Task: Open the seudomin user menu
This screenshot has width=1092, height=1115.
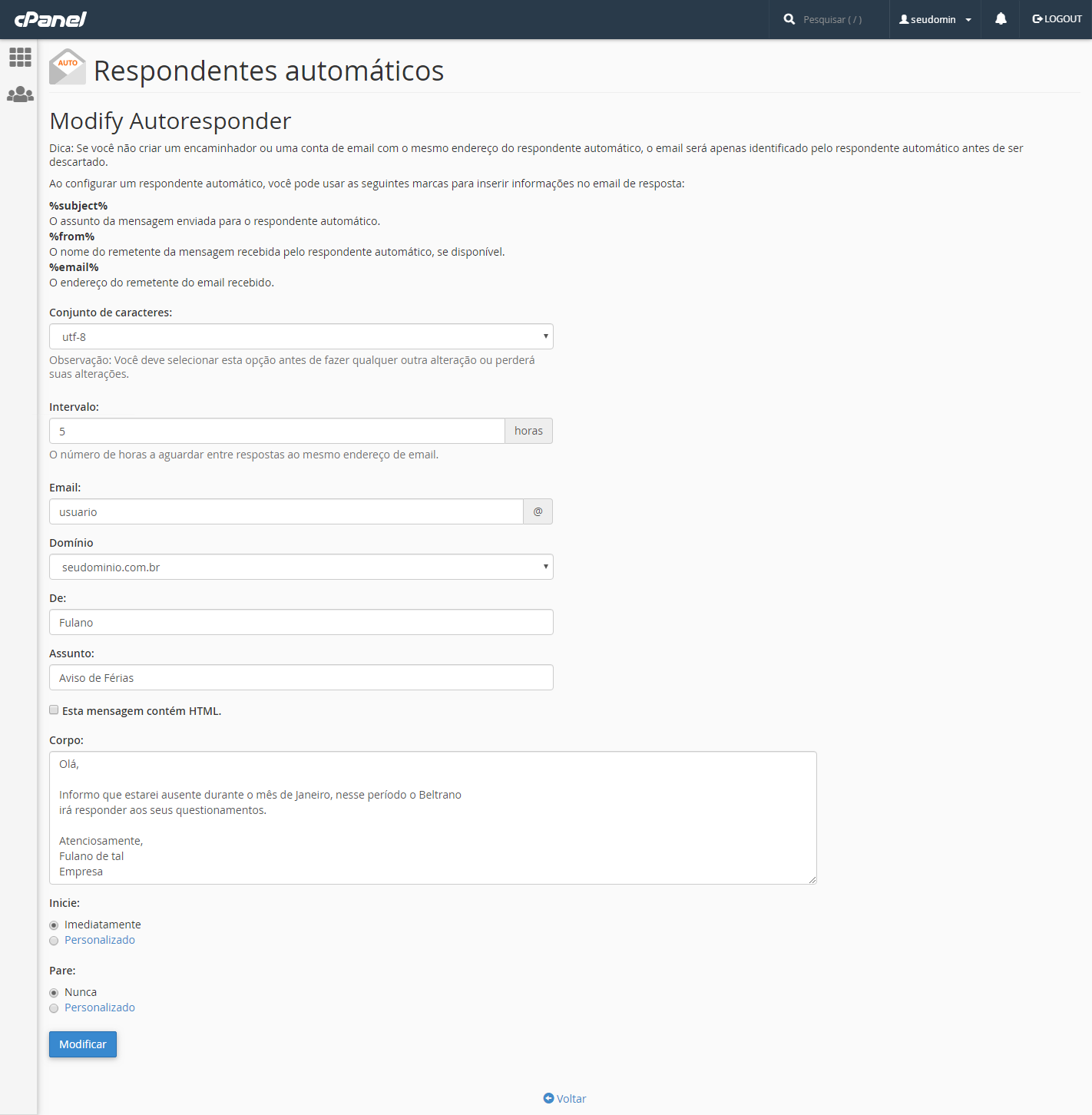Action: (935, 19)
